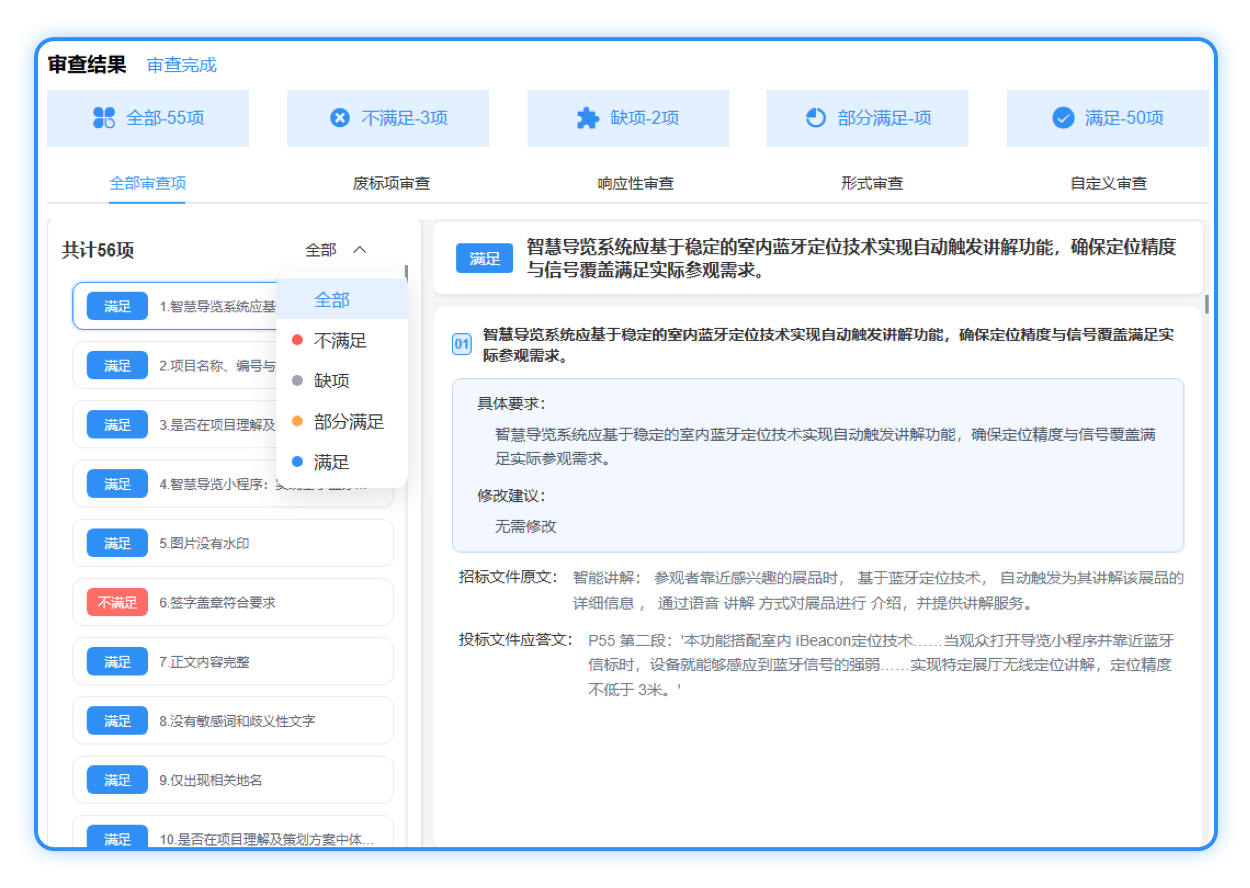Select 缺项 filter option with gray dot
This screenshot has width=1250, height=888.
tap(331, 381)
